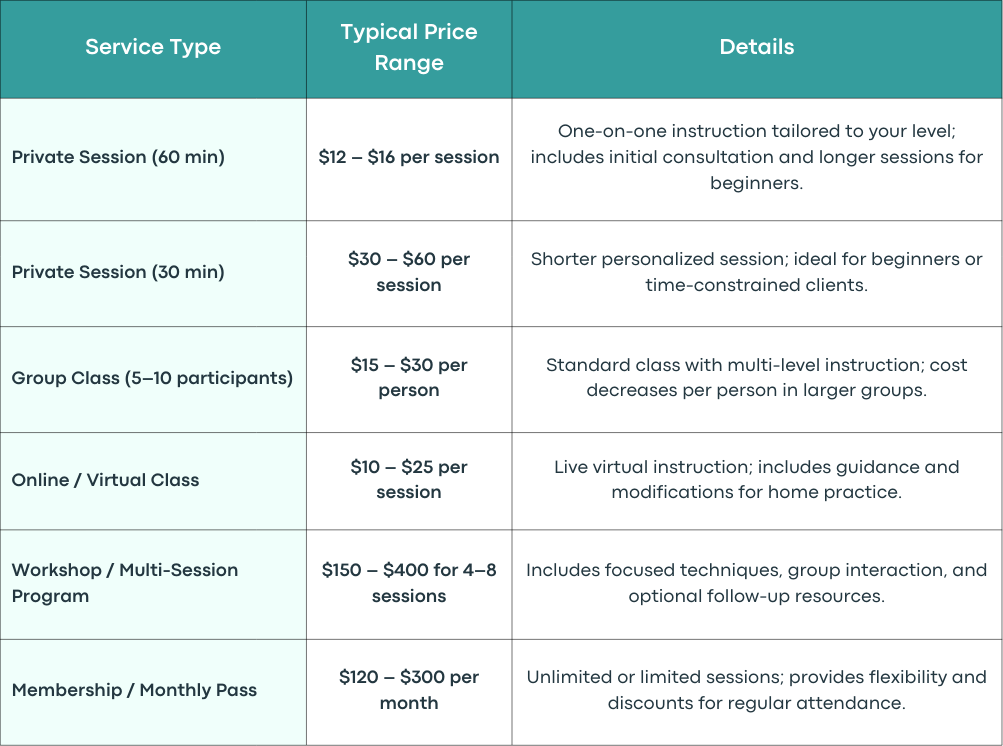Click the one-on-one instruction details text
The height and width of the screenshot is (746, 1003).
[x=757, y=157]
